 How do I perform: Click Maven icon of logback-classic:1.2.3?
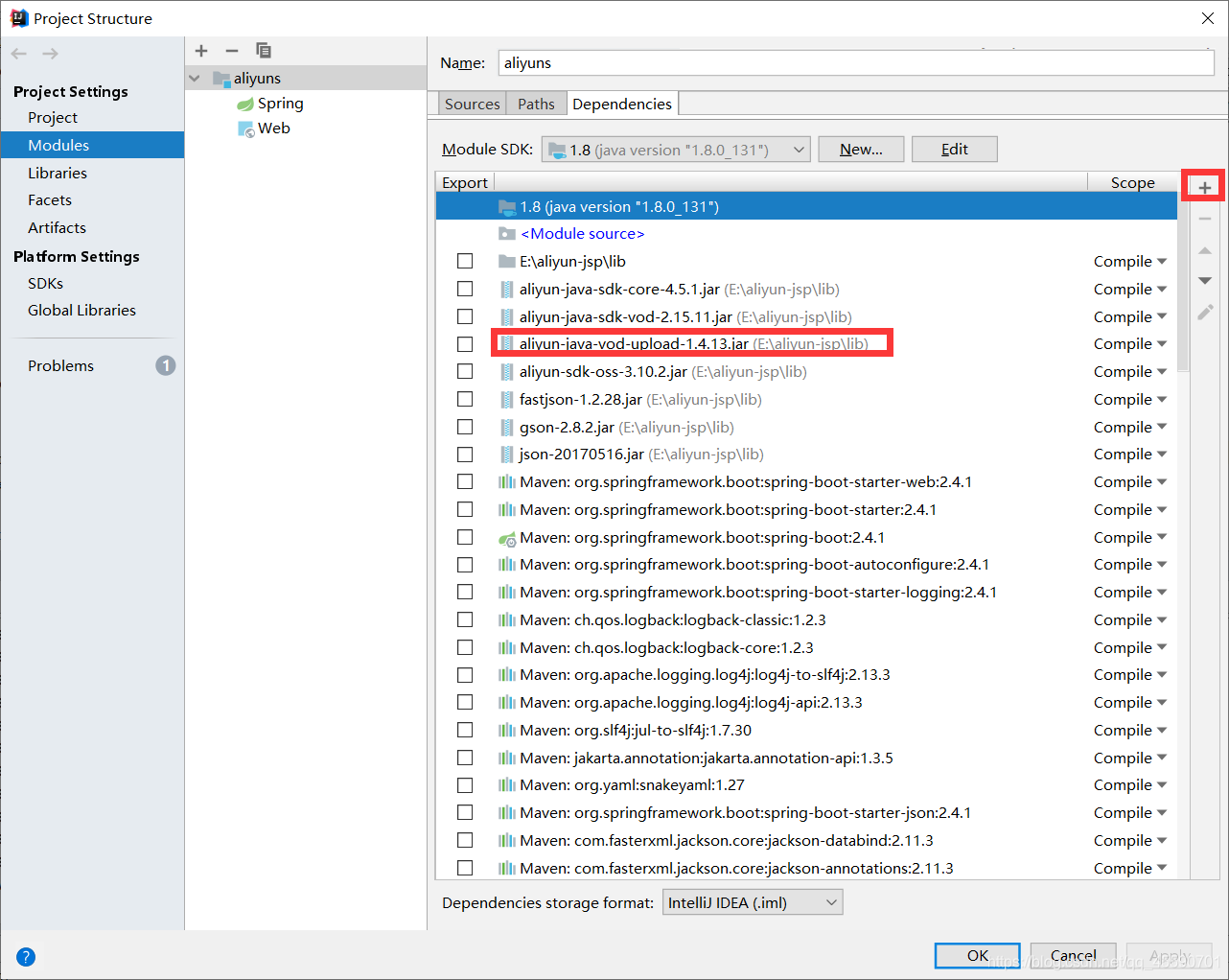tap(507, 620)
